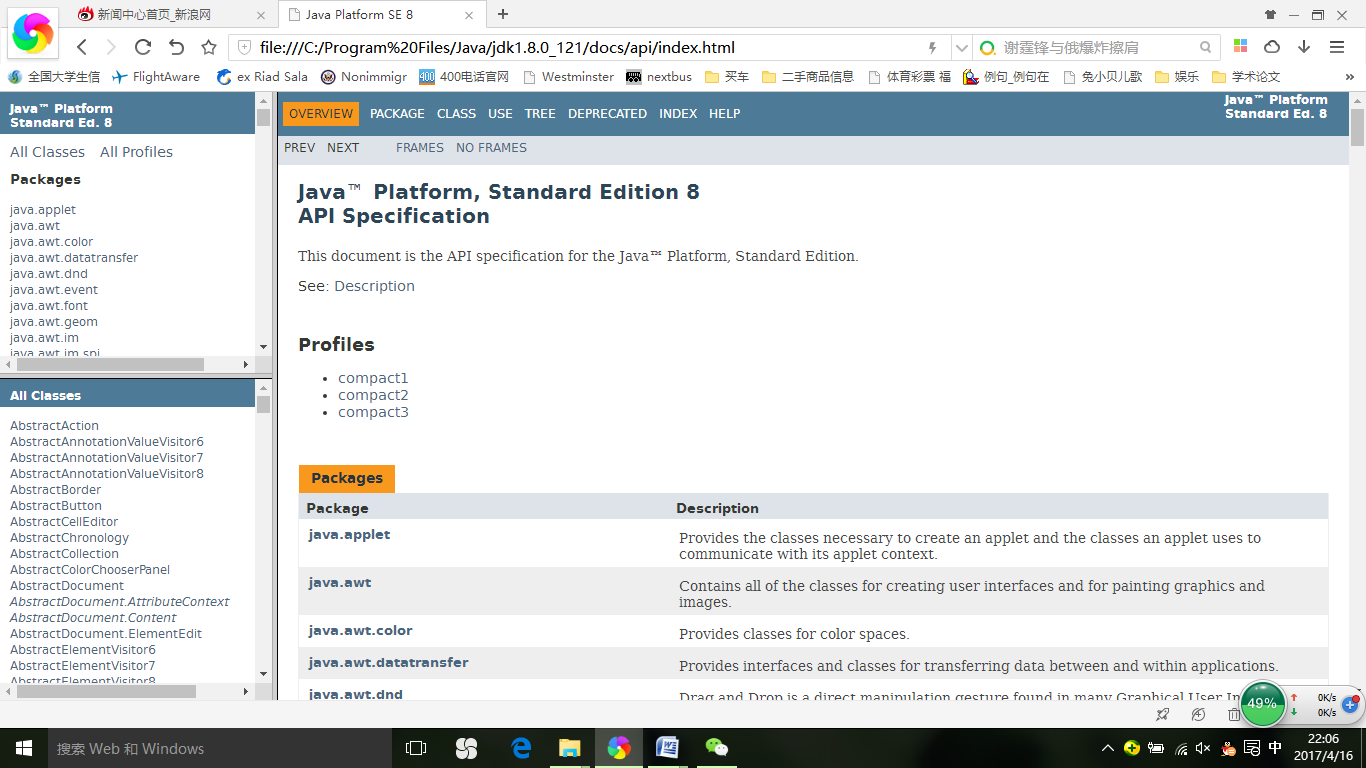Open java.awt.datatransfer in the packages table
Image resolution: width=1366 pixels, height=768 pixels.
[388, 663]
